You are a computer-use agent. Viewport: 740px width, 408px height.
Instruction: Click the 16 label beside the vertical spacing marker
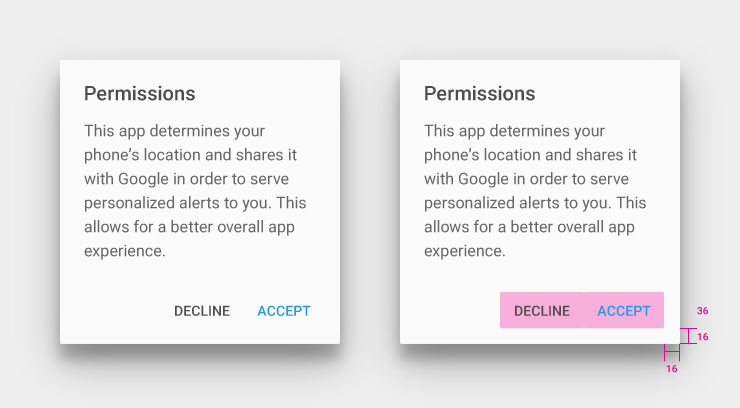pyautogui.click(x=703, y=337)
